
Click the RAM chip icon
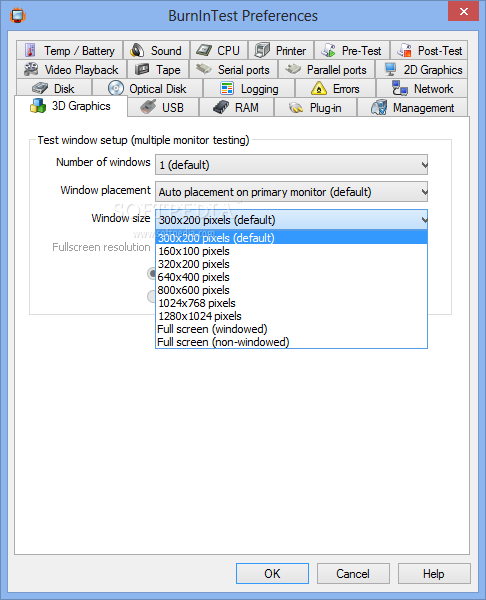point(221,108)
